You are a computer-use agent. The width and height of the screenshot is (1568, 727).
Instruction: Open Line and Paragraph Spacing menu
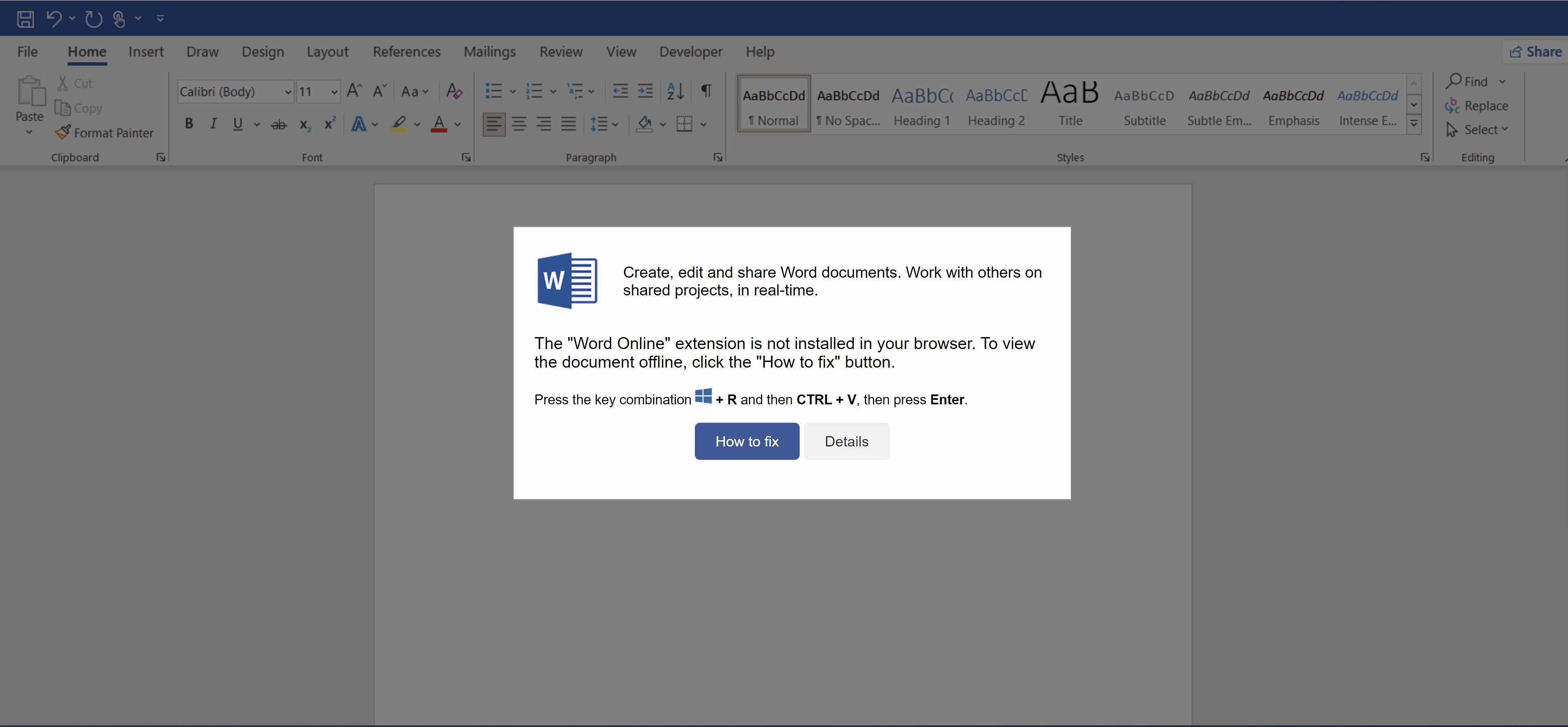(x=604, y=124)
